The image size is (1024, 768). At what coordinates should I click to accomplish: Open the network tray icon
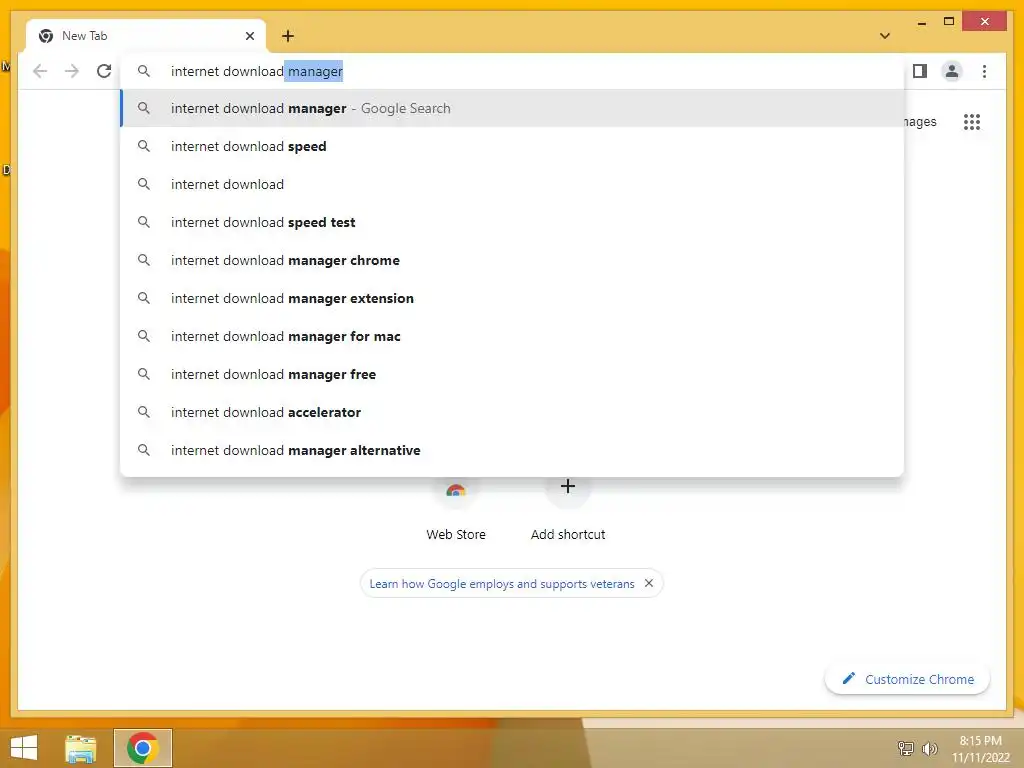[906, 748]
